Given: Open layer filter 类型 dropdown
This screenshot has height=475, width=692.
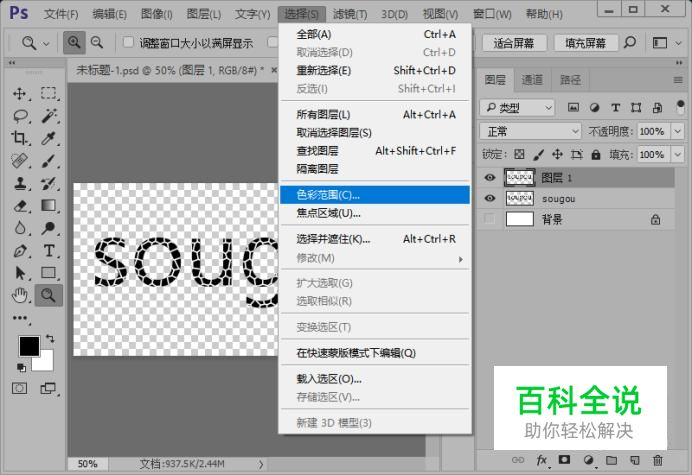Looking at the screenshot, I should (x=517, y=107).
